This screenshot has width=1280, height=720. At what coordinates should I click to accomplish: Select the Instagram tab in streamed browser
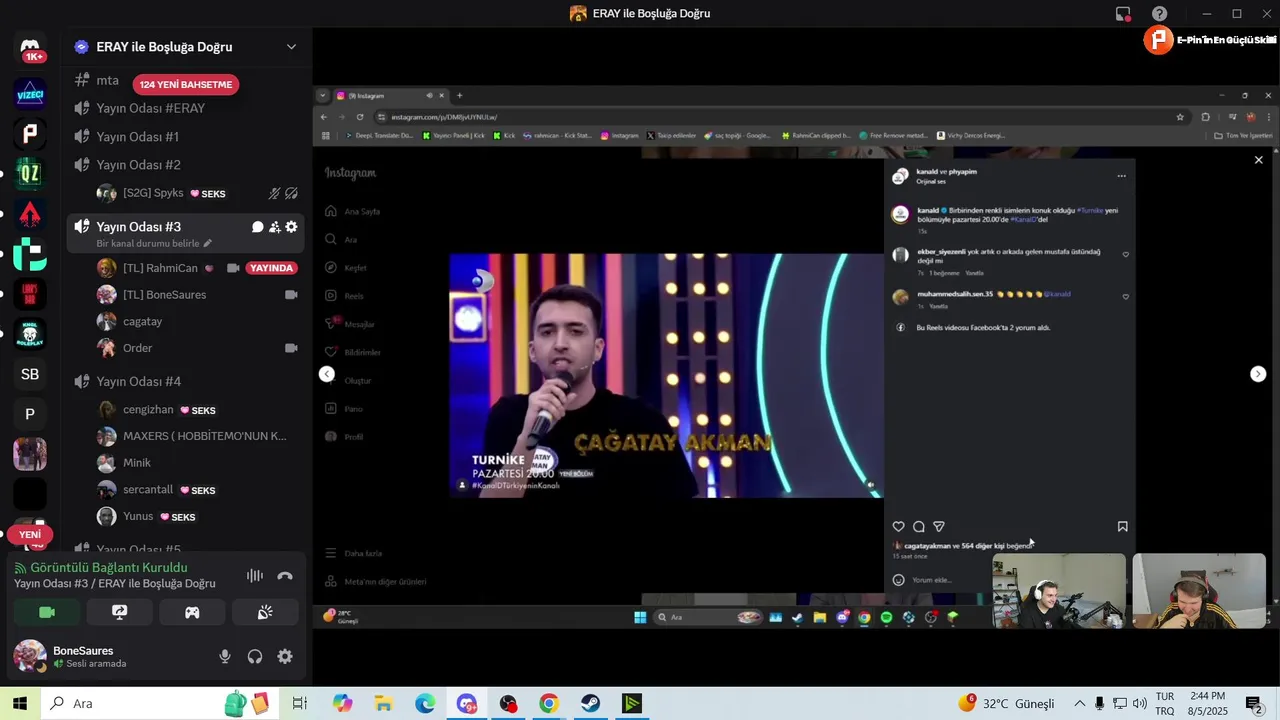pyautogui.click(x=390, y=95)
